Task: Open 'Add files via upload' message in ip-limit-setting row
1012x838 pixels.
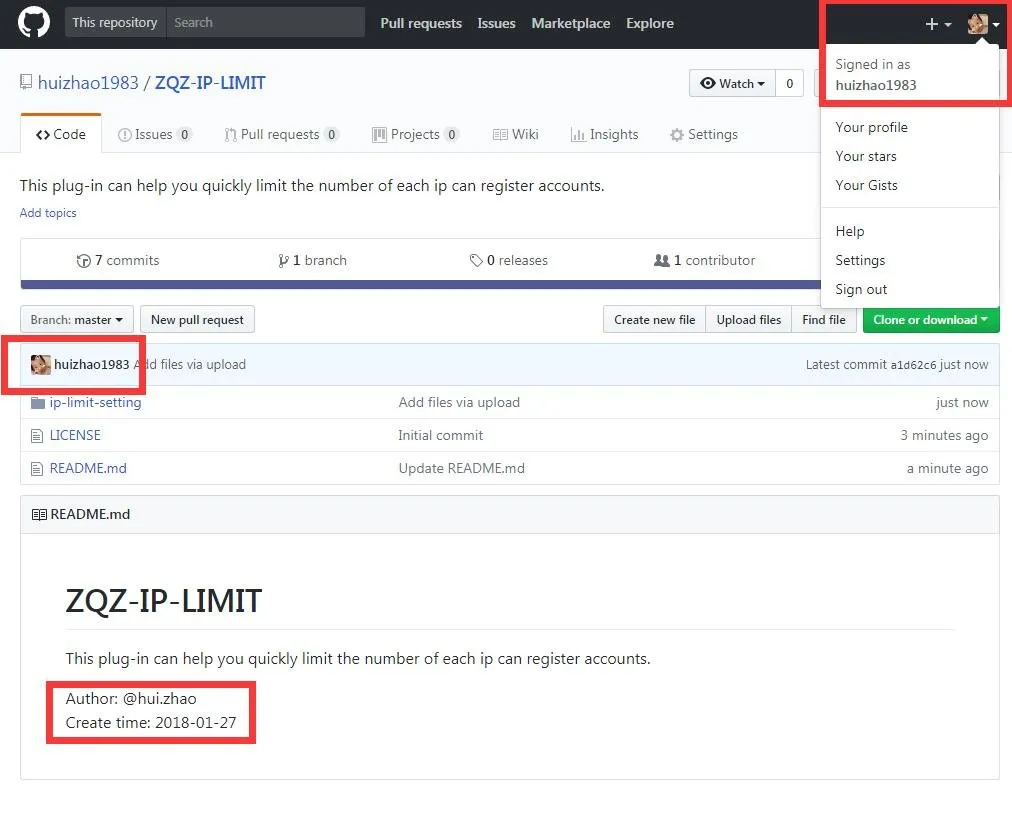Action: point(459,402)
